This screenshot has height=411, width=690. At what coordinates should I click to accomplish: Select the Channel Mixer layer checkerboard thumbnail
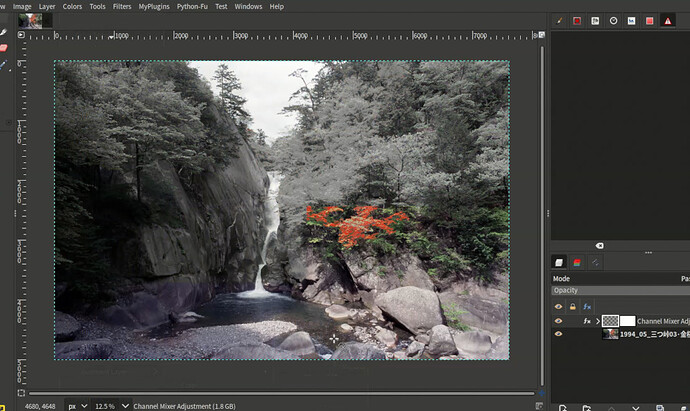[610, 321]
